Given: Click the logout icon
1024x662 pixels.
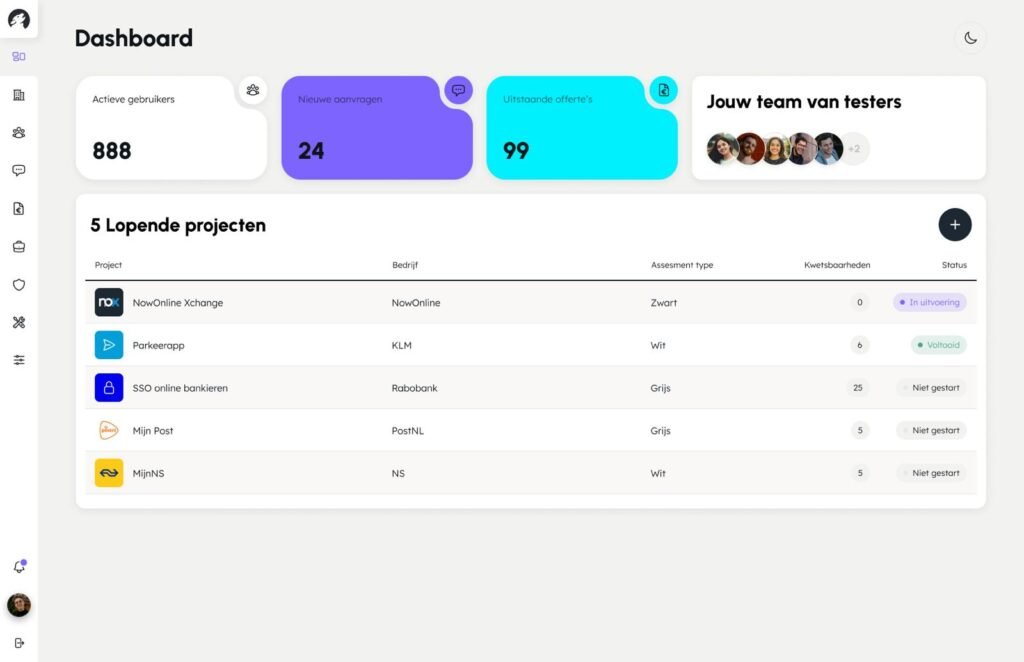Looking at the screenshot, I should [x=19, y=643].
